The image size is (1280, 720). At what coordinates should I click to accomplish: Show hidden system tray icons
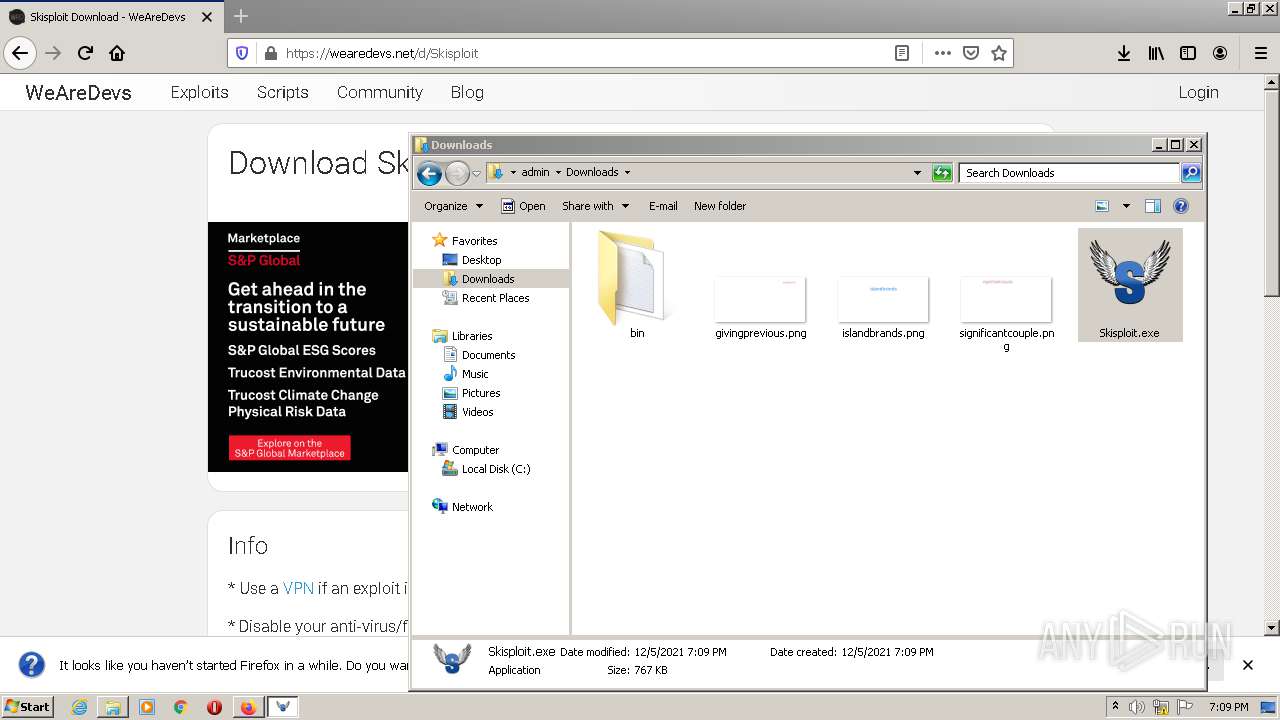[1115, 707]
